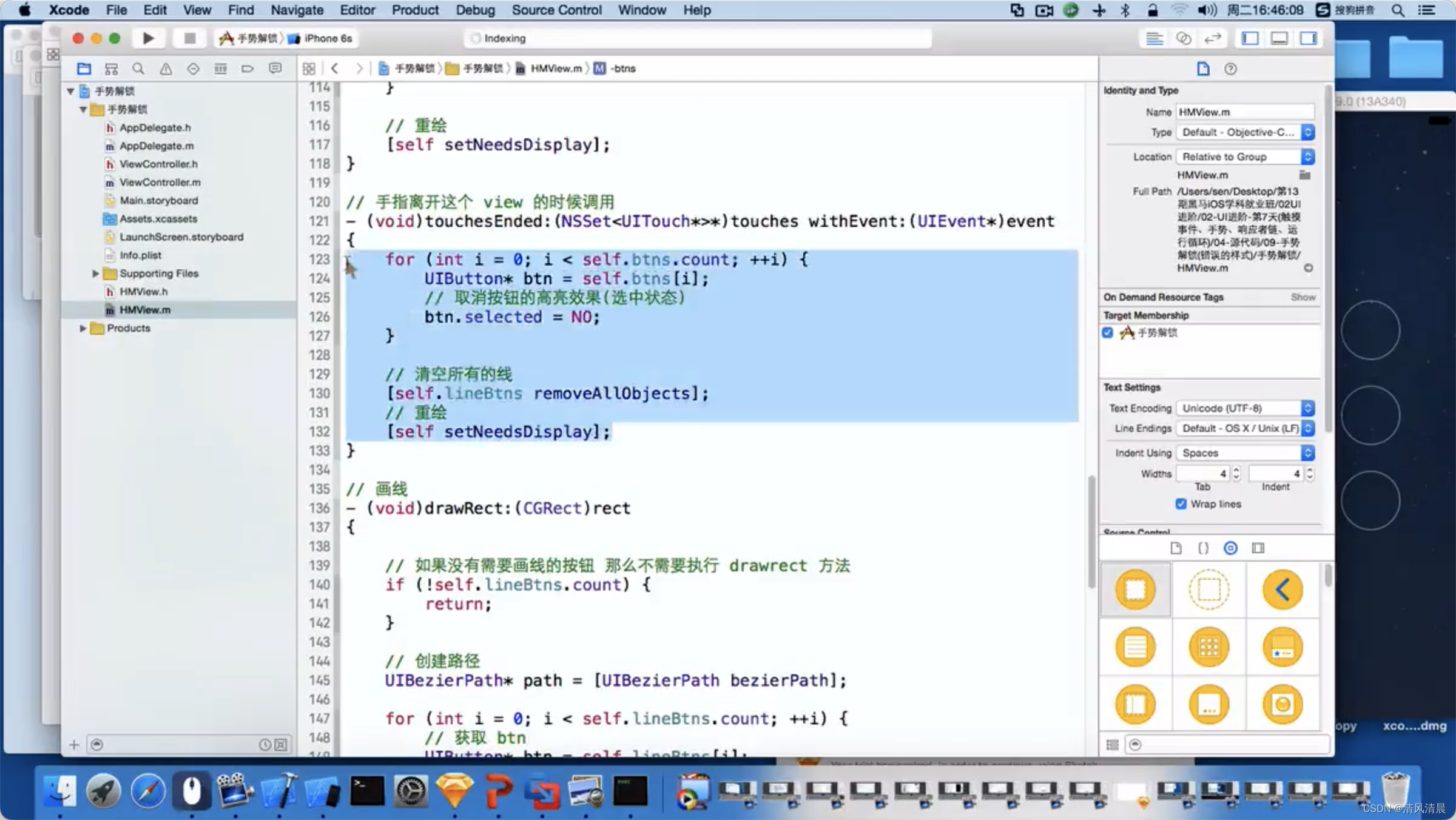Open the File menu
This screenshot has height=820, width=1456.
point(116,10)
